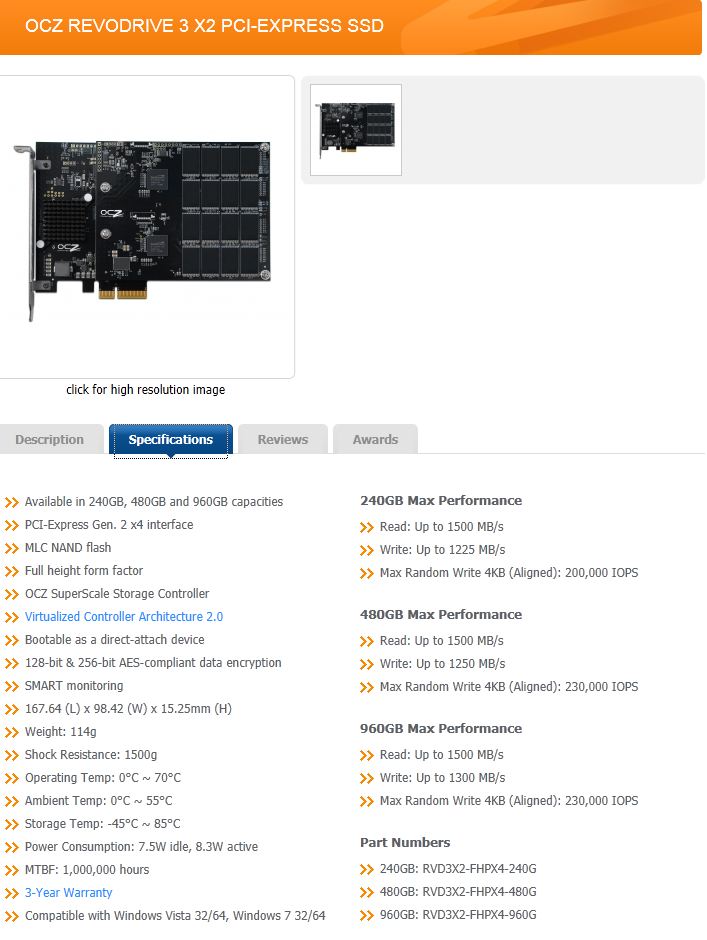Open Virtualized Controller Architecture 2.0 link

pyautogui.click(x=124, y=616)
